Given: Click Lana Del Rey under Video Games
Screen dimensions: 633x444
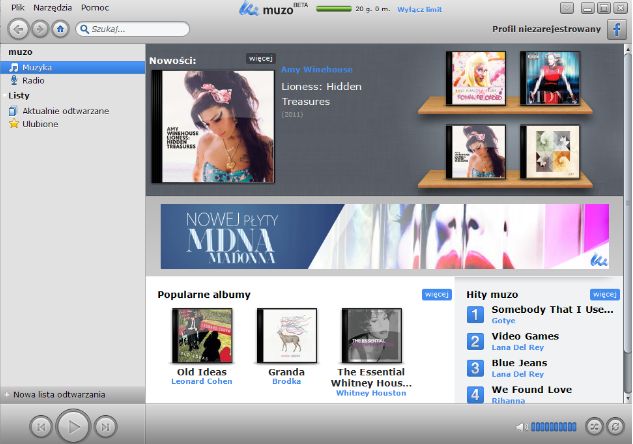Looking at the screenshot, I should point(518,348).
